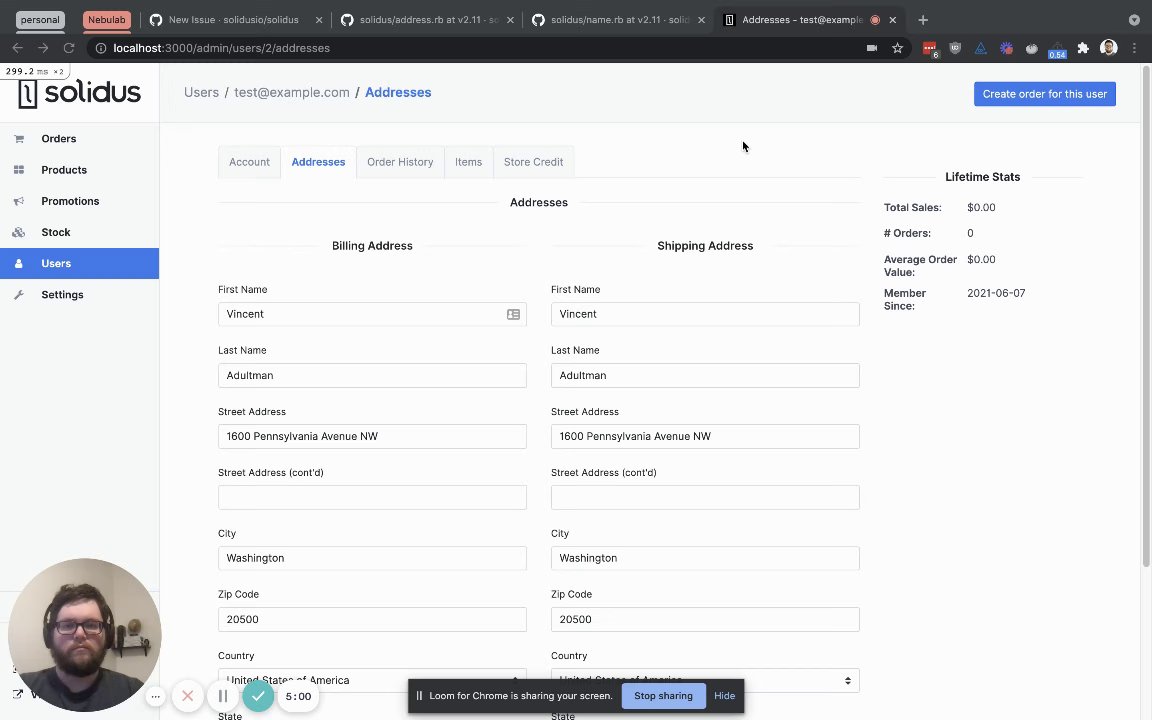Click shipping Last Name field
This screenshot has width=1152, height=720.
tap(705, 375)
